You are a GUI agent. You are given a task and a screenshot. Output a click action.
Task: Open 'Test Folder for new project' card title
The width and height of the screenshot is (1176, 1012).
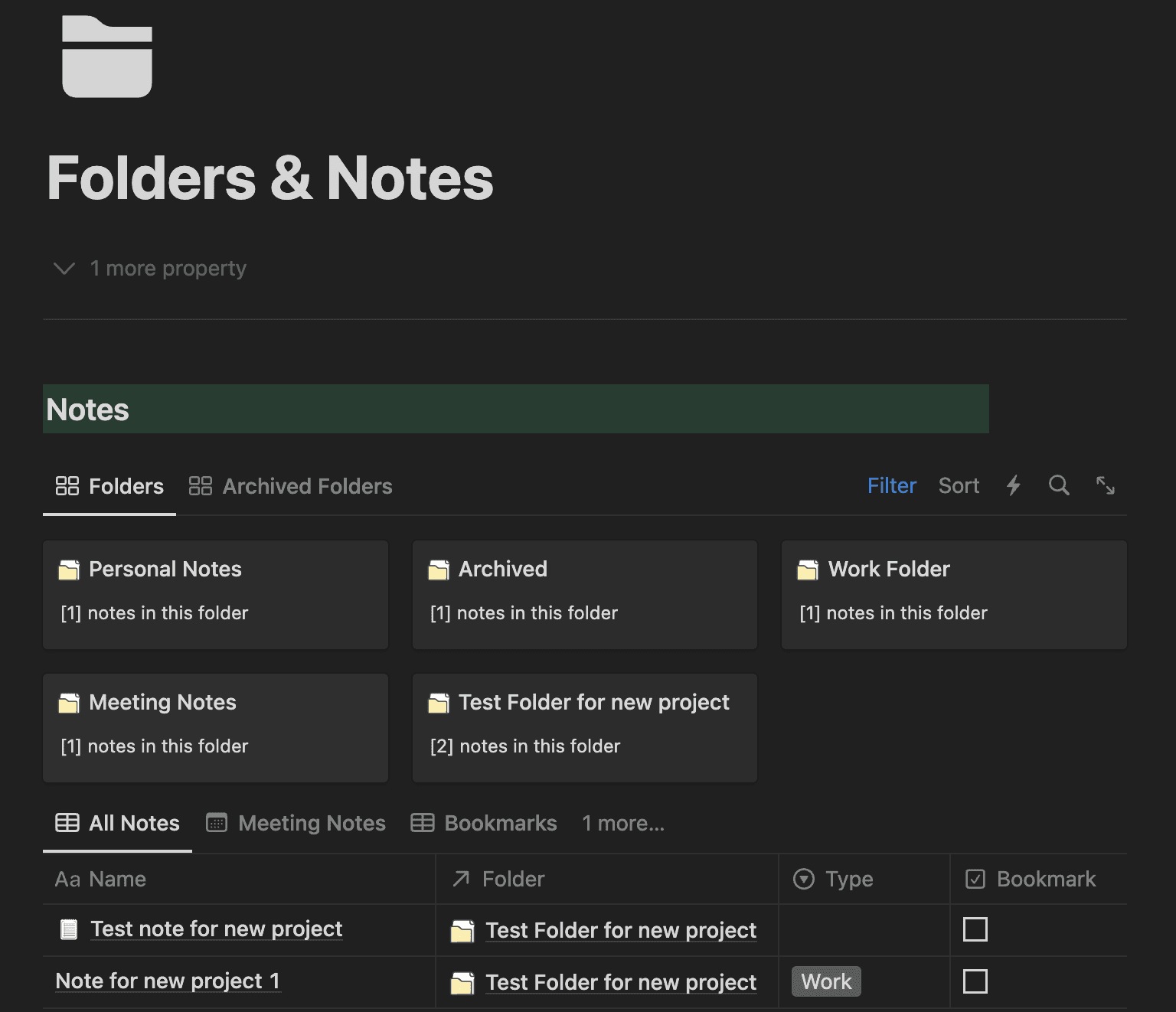(593, 702)
